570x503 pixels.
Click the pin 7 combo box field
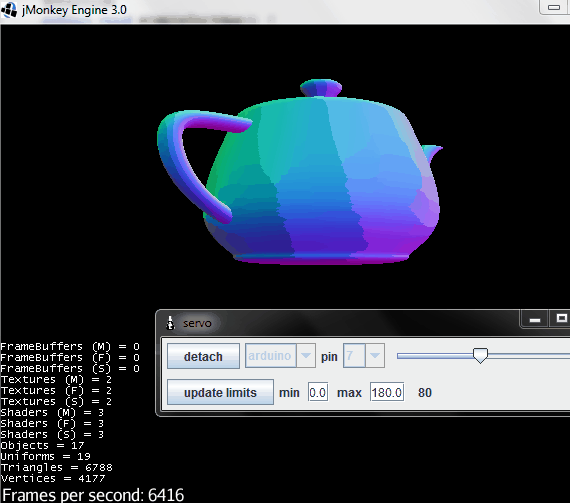coord(364,355)
